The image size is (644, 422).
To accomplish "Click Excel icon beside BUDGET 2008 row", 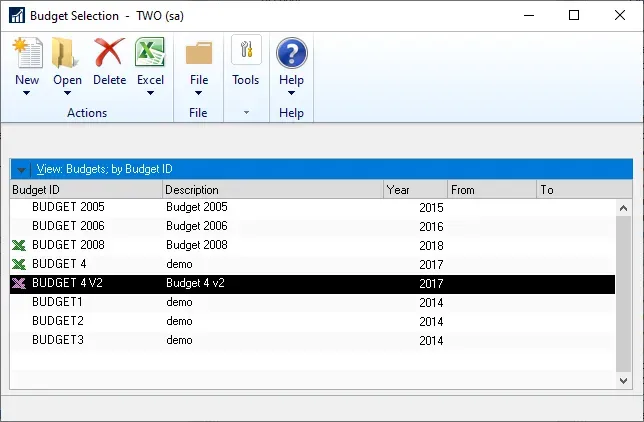I will (x=18, y=245).
